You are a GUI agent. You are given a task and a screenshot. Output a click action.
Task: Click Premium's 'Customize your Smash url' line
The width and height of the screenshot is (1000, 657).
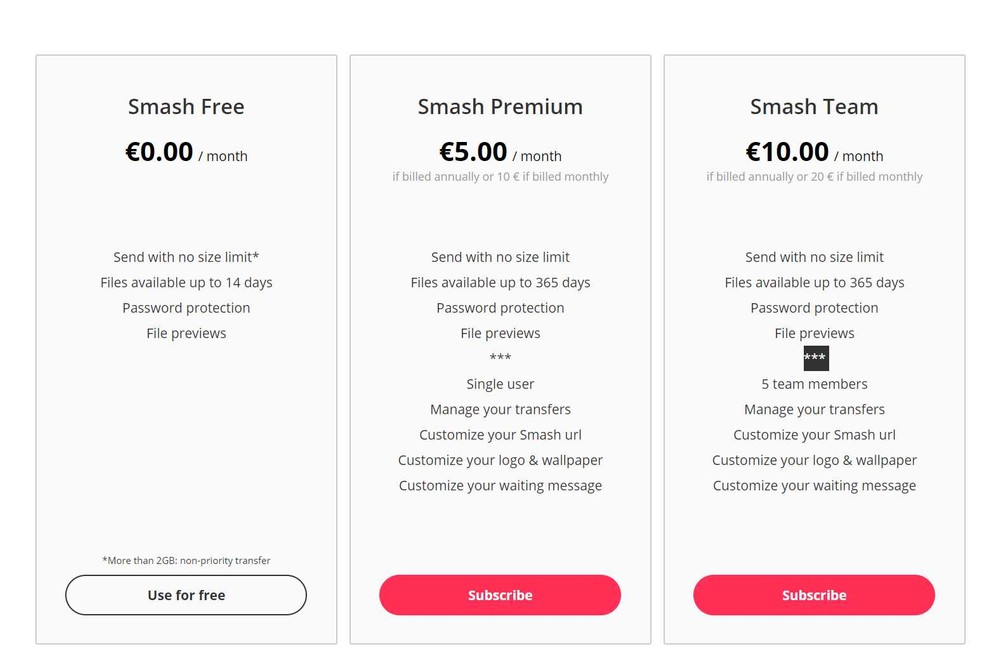(500, 435)
